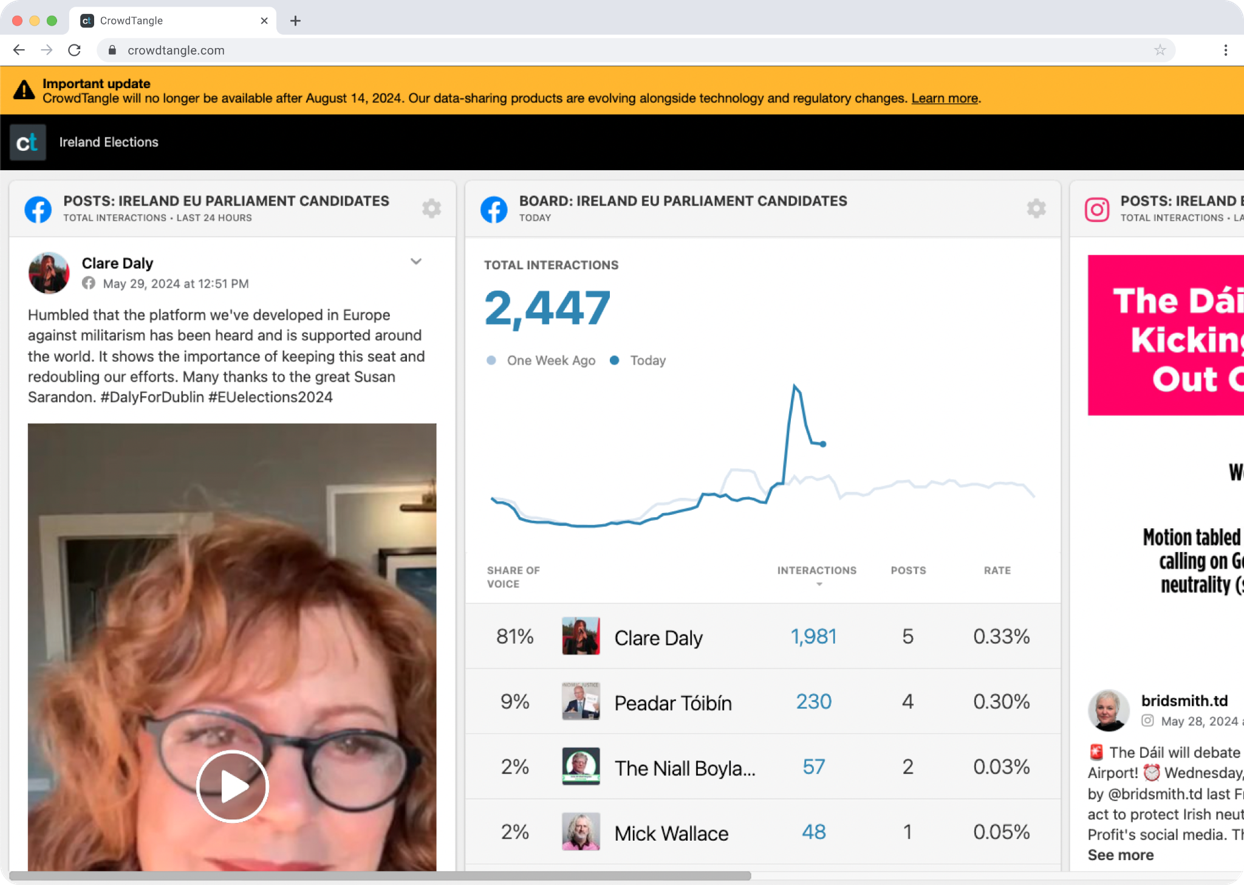Click Clare Daly post author name
The height and width of the screenshot is (885, 1244).
[117, 263]
